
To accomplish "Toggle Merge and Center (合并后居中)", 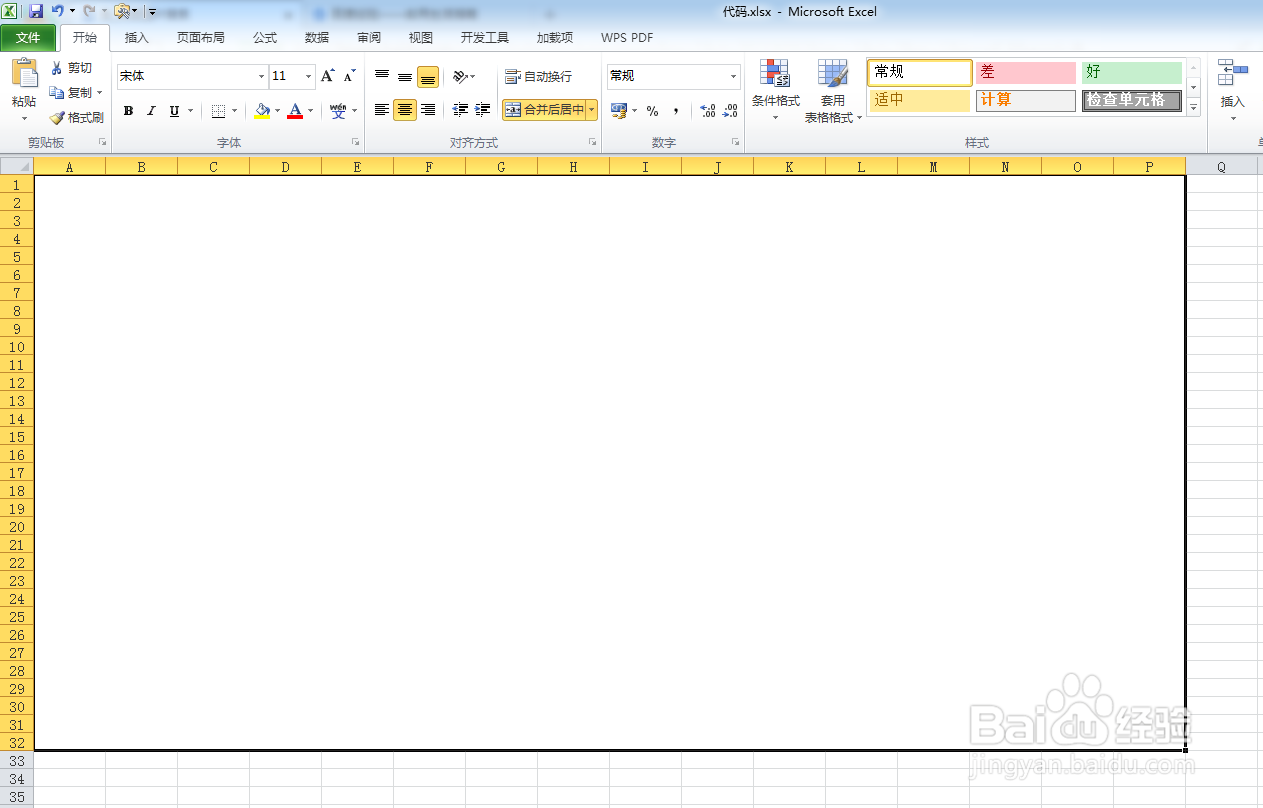I will [544, 110].
